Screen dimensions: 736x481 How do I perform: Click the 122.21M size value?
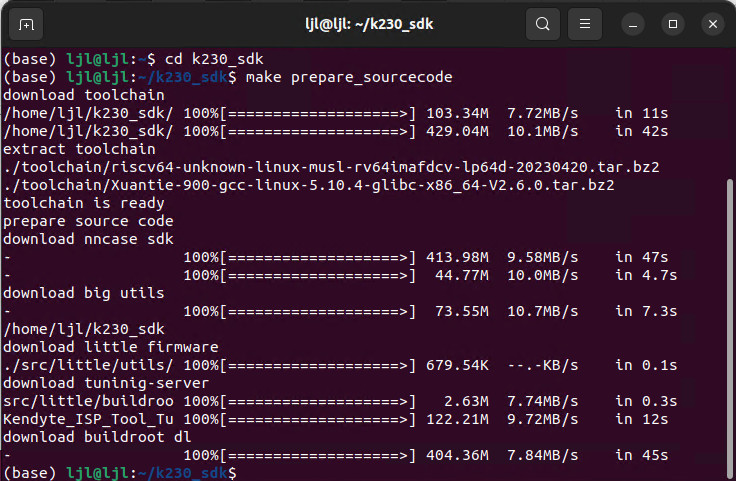click(x=457, y=419)
